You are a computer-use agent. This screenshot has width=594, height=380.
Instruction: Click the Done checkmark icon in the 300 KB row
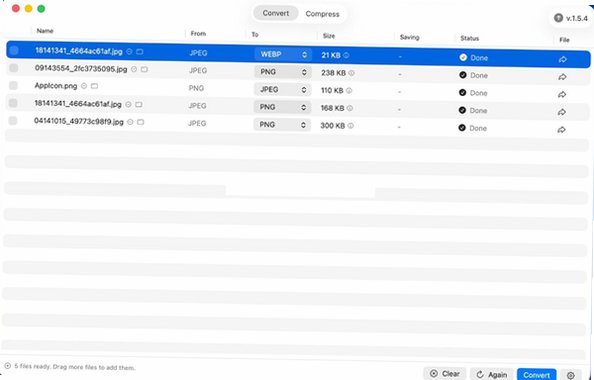point(462,128)
